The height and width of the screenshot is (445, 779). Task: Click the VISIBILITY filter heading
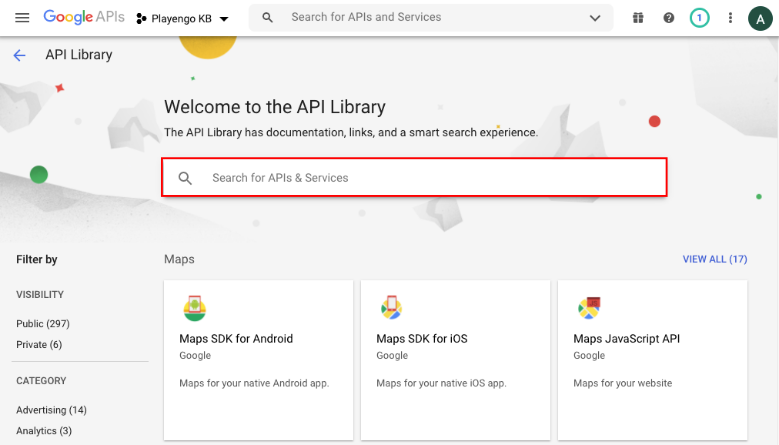[40, 295]
